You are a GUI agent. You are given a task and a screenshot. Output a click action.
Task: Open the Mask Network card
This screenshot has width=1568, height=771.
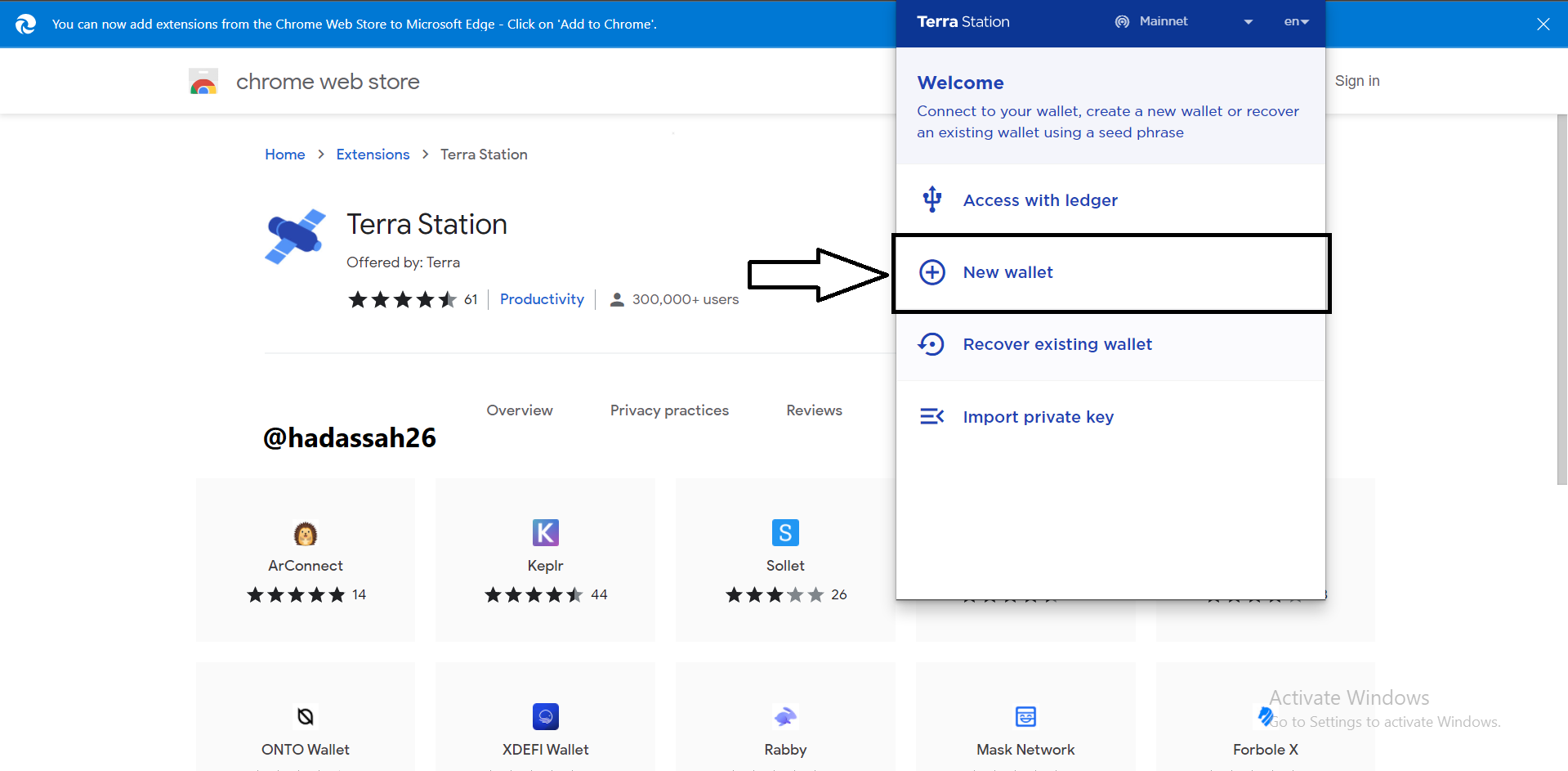click(1025, 717)
